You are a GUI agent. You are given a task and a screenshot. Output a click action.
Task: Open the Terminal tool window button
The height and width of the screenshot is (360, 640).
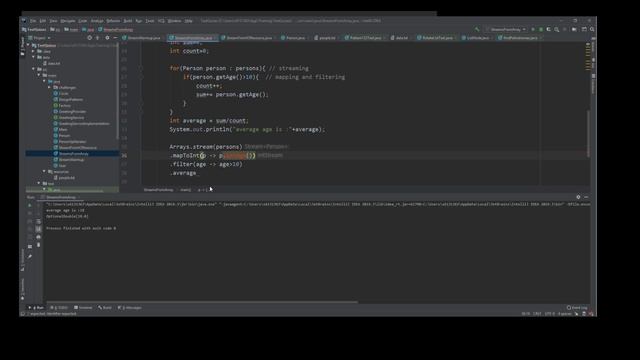tap(83, 307)
